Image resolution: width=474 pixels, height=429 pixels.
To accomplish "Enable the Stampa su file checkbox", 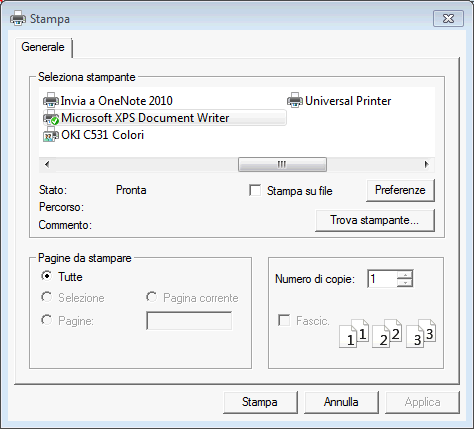I will tap(255, 191).
